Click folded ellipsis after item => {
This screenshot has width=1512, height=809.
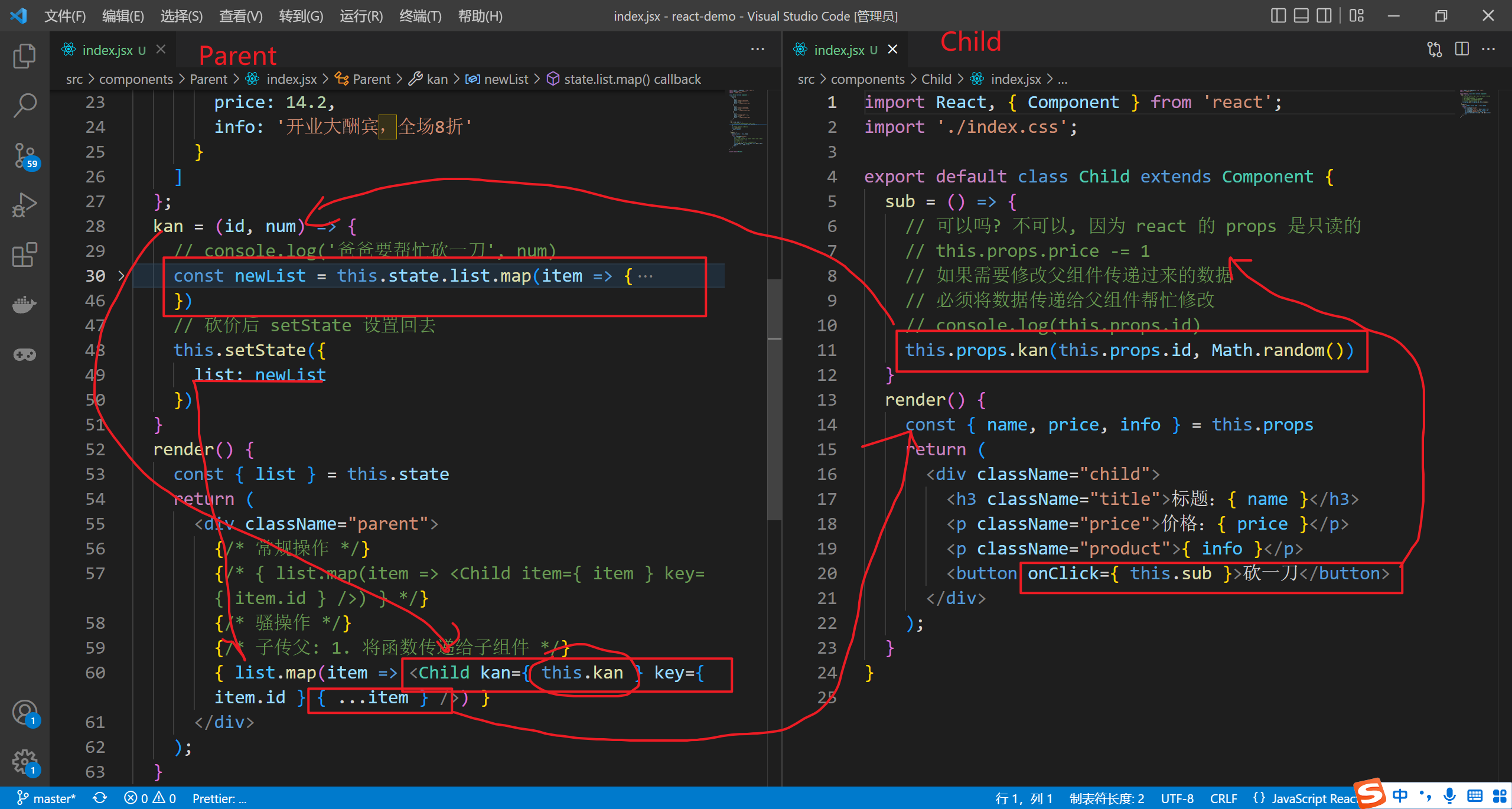pos(646,276)
